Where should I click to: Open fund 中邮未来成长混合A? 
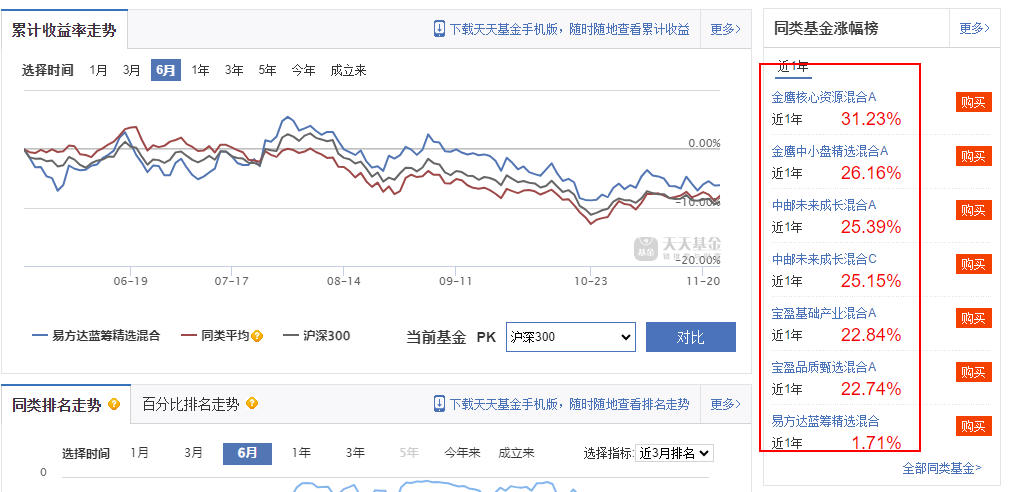(x=824, y=205)
